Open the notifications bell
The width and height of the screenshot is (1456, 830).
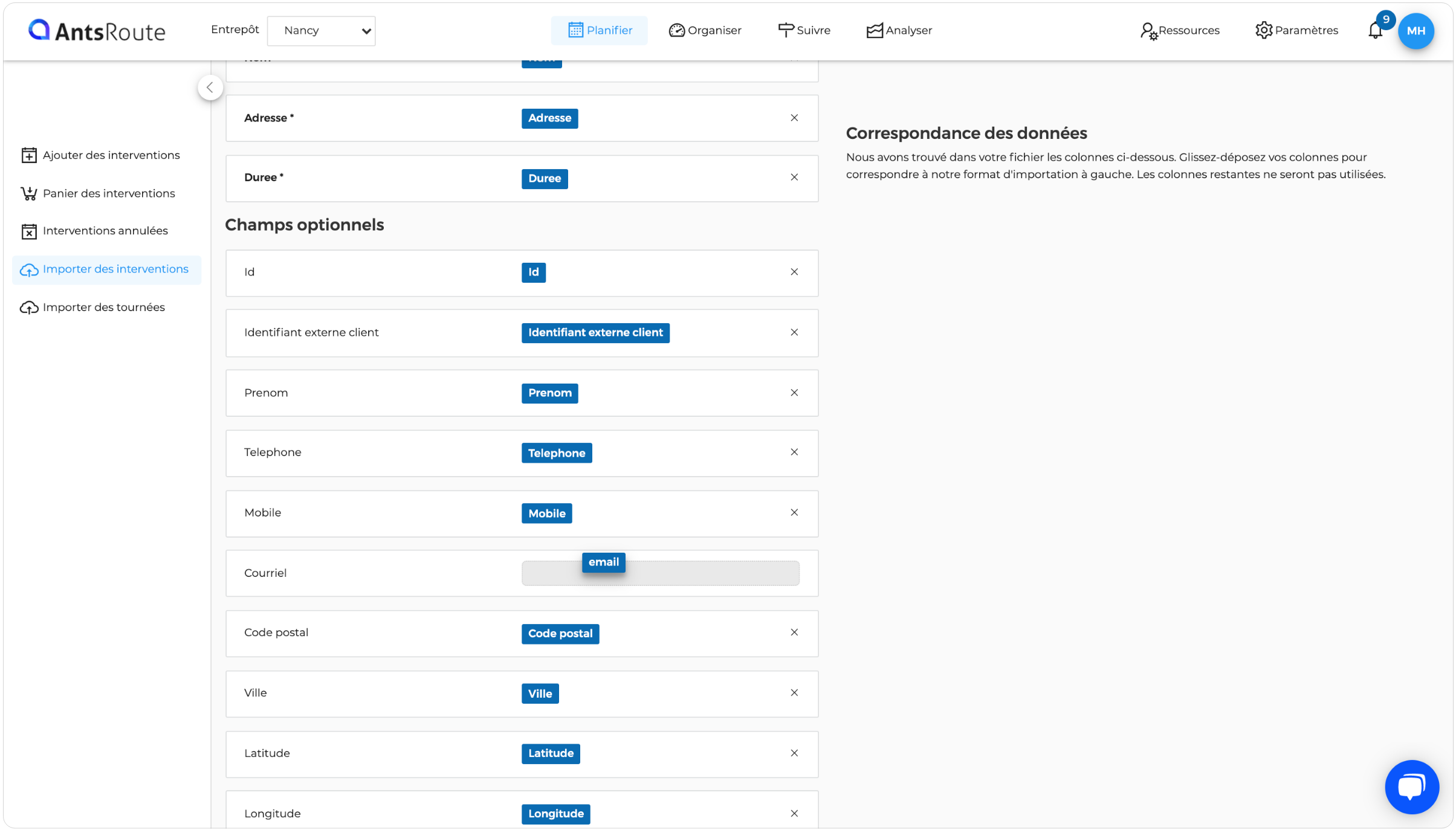(1375, 30)
